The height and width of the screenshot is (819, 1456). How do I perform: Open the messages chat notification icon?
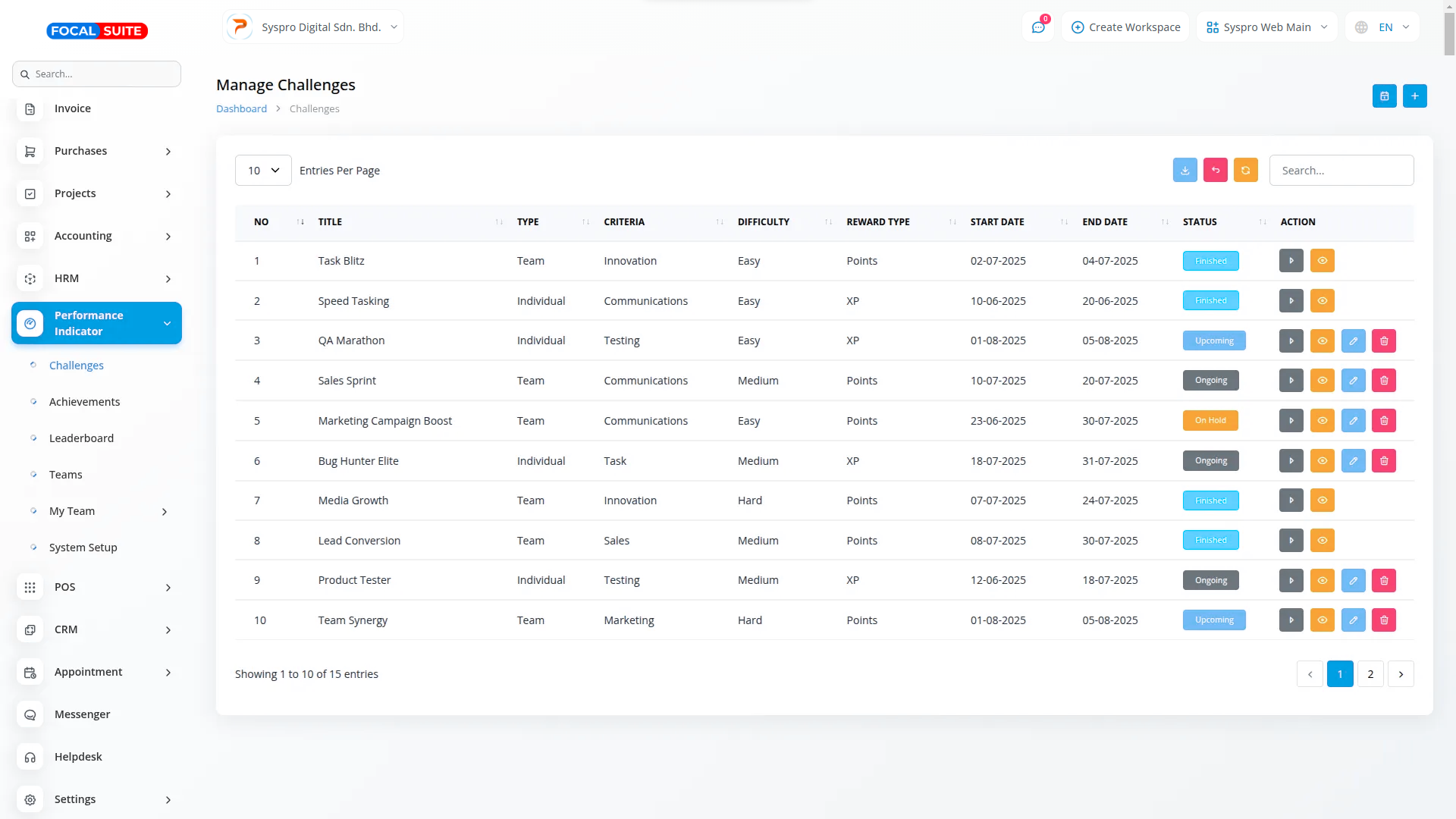pyautogui.click(x=1037, y=27)
